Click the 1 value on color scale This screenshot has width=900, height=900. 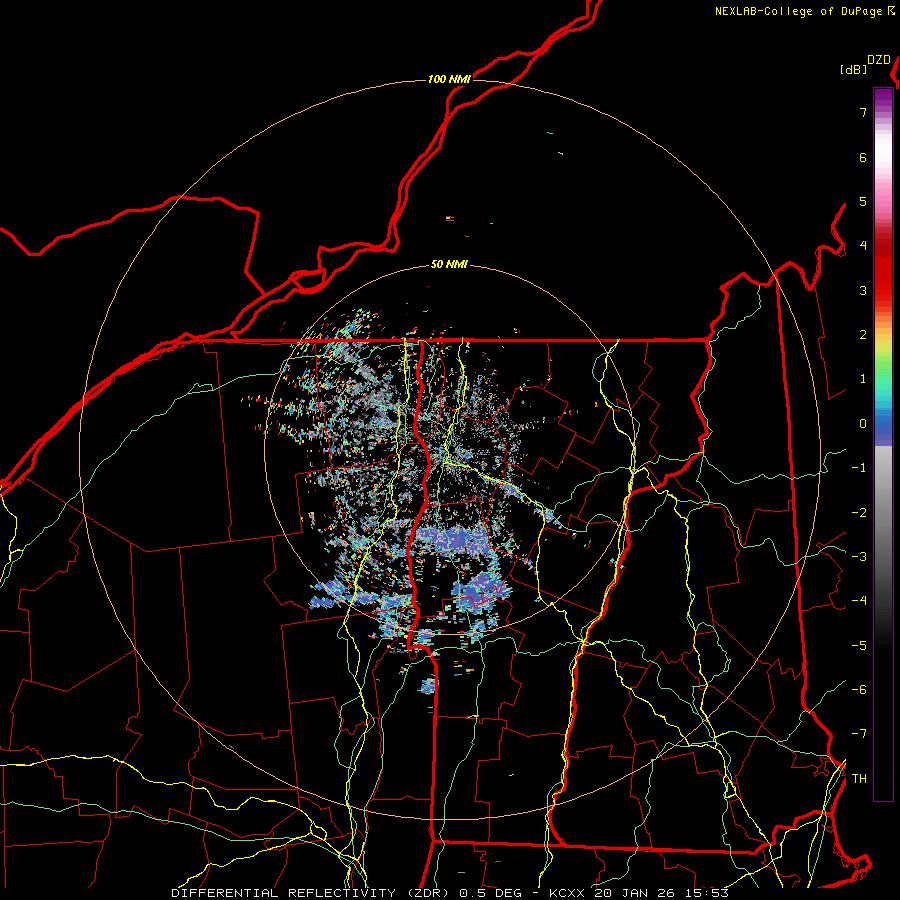coord(863,379)
